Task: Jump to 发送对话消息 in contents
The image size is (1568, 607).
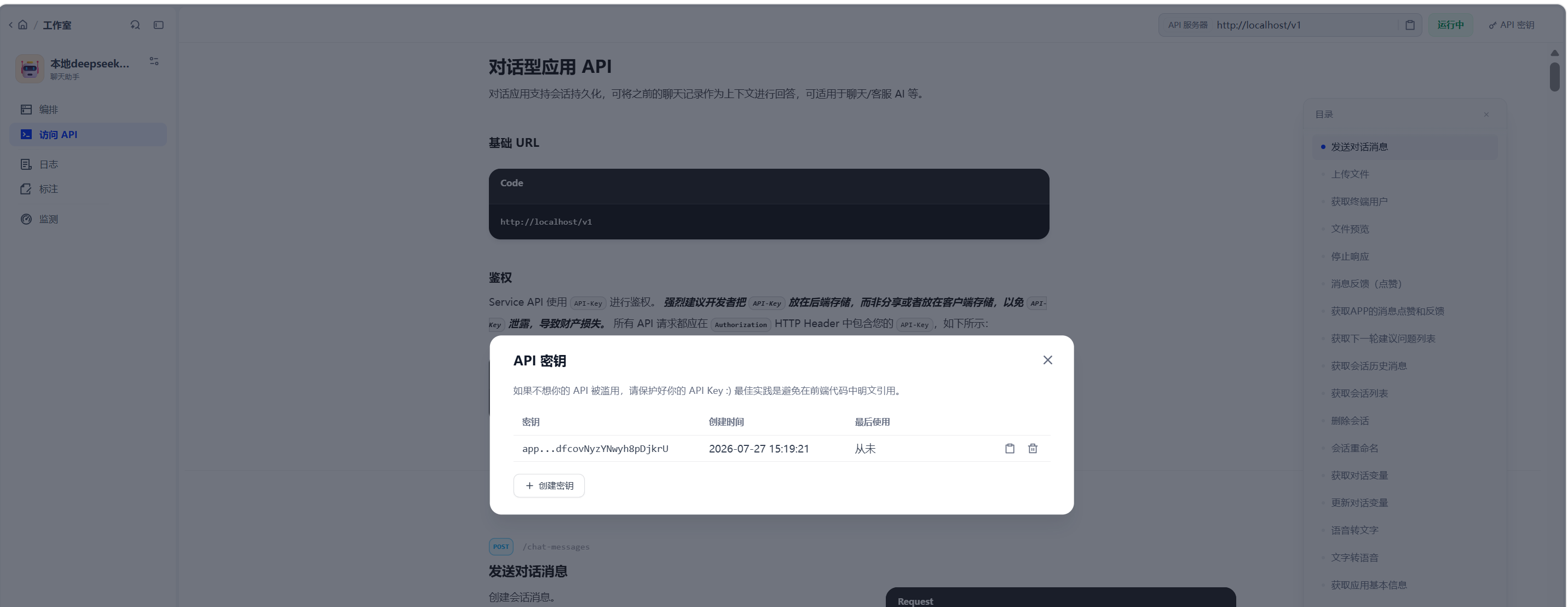Action: (1405, 147)
